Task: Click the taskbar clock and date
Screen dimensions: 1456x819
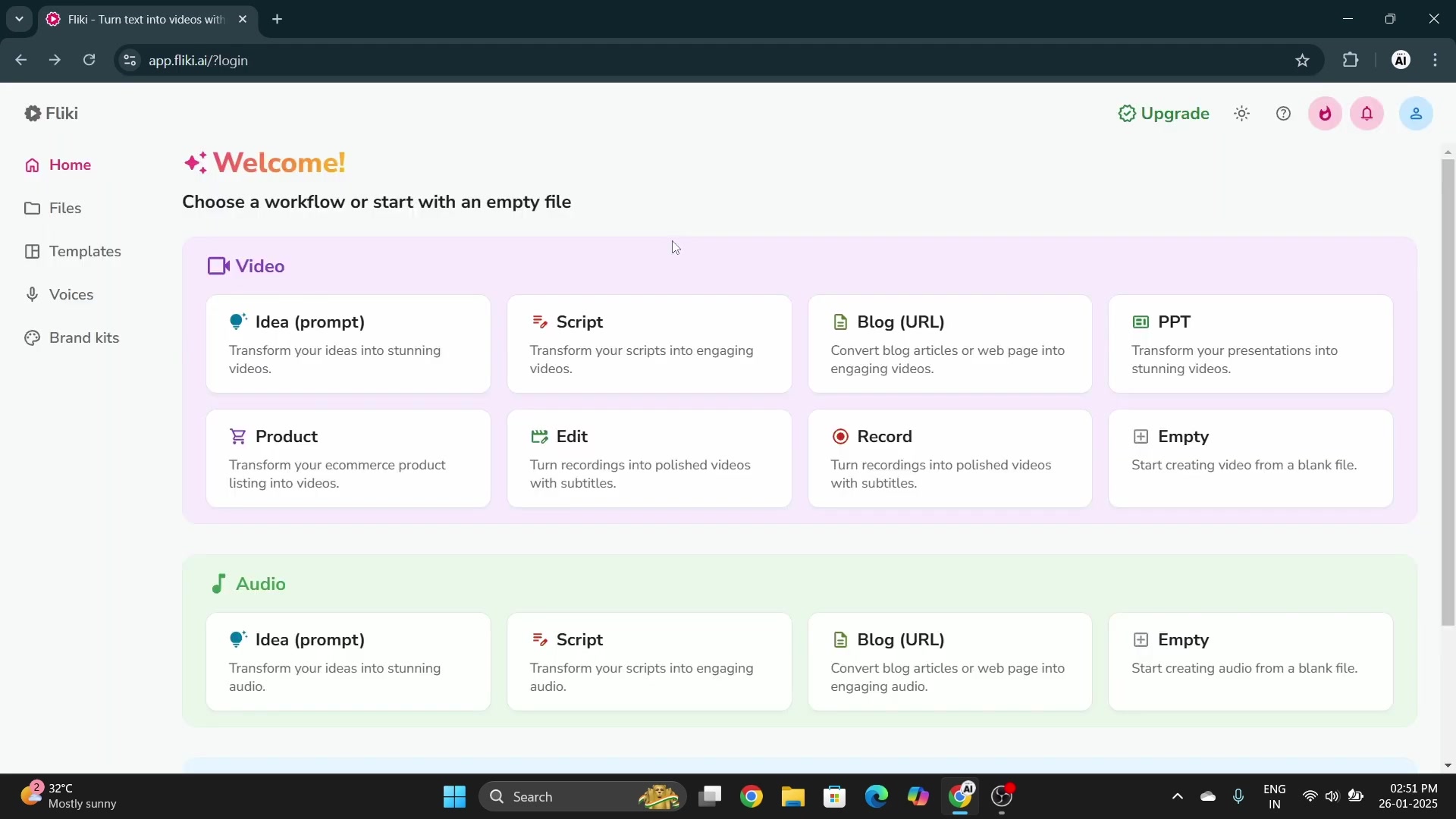Action: click(1407, 796)
